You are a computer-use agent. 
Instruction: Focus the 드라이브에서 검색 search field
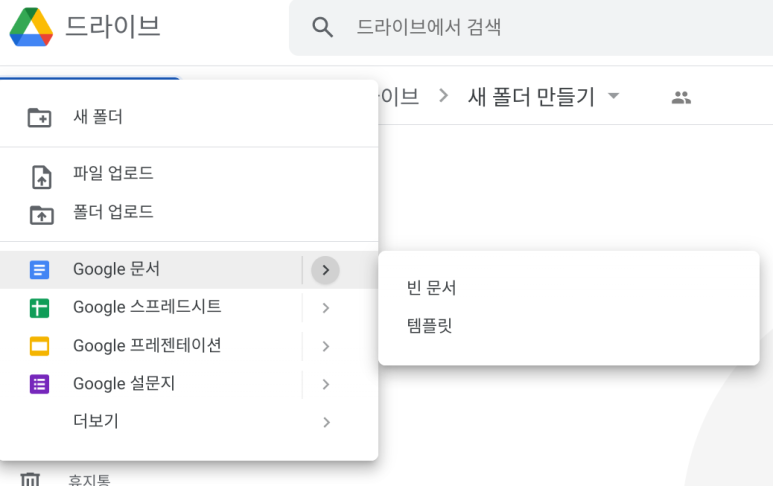[x=530, y=28]
